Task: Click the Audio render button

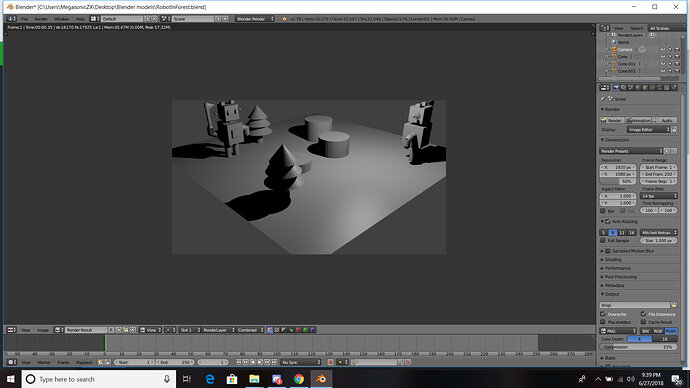Action: pos(664,120)
